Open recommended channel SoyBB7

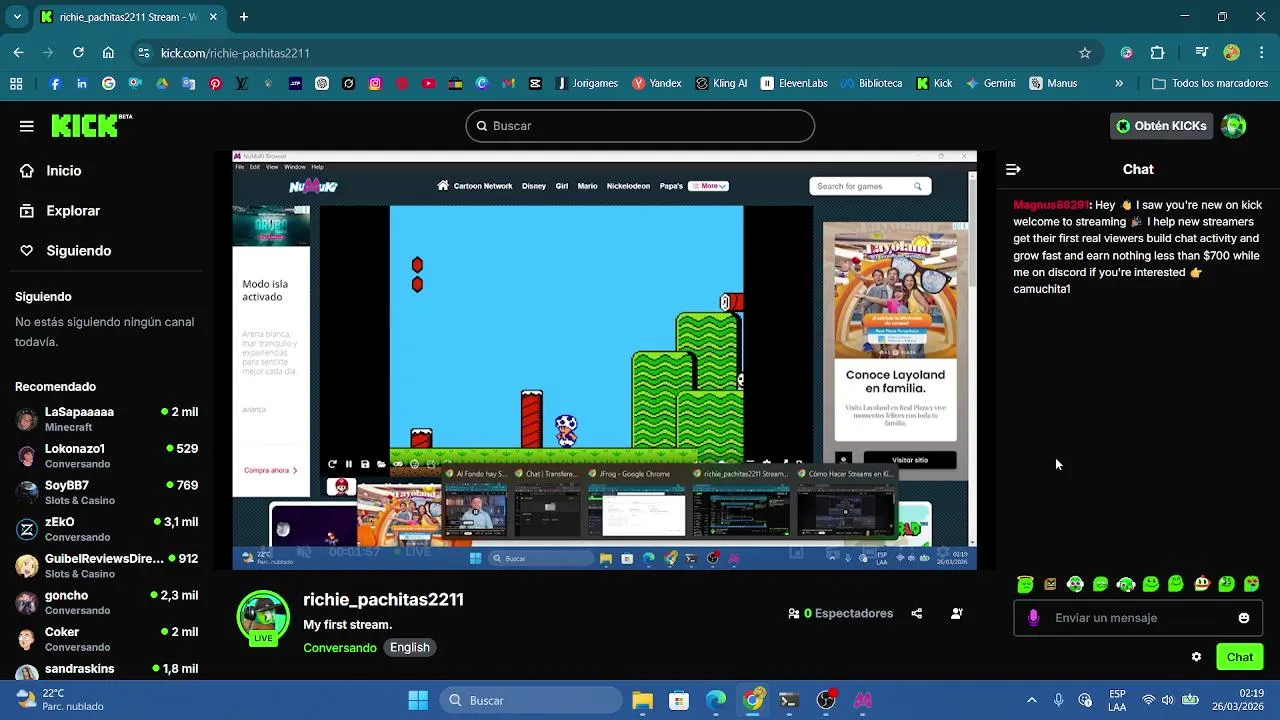click(x=107, y=493)
